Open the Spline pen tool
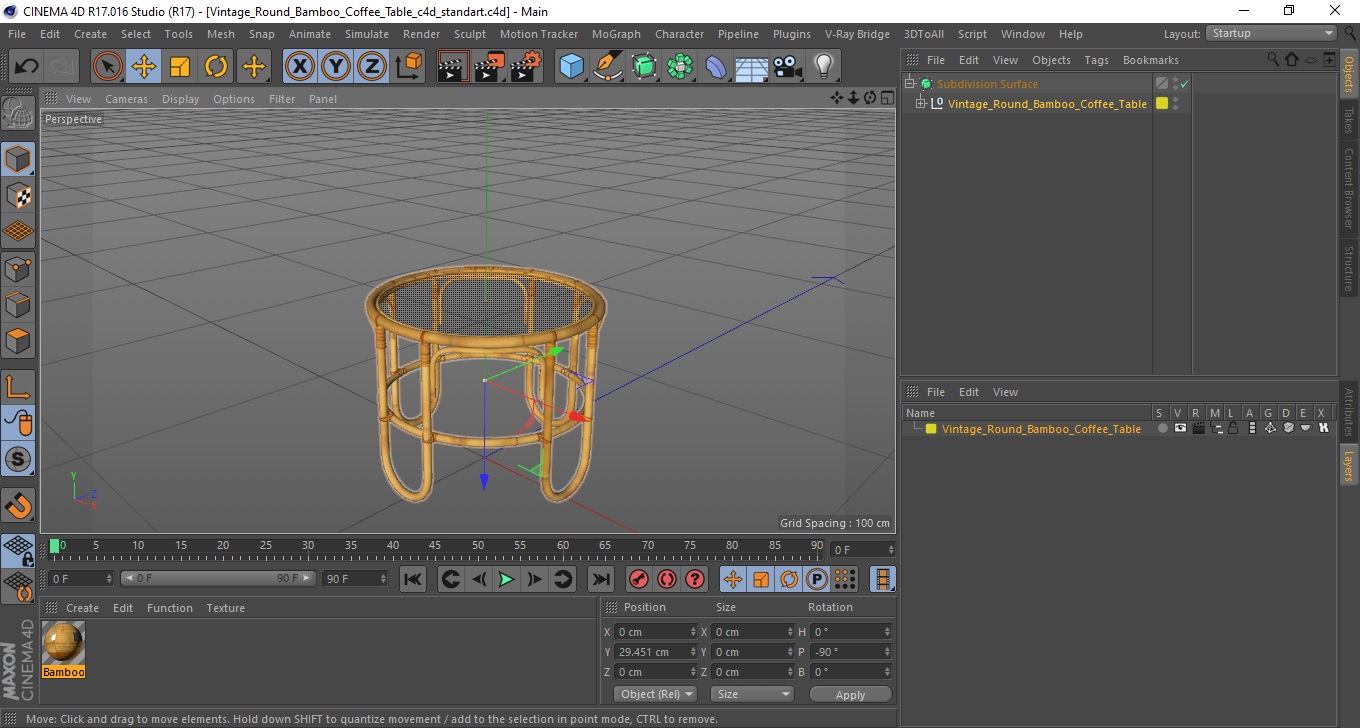Viewport: 1360px width, 728px height. (608, 67)
